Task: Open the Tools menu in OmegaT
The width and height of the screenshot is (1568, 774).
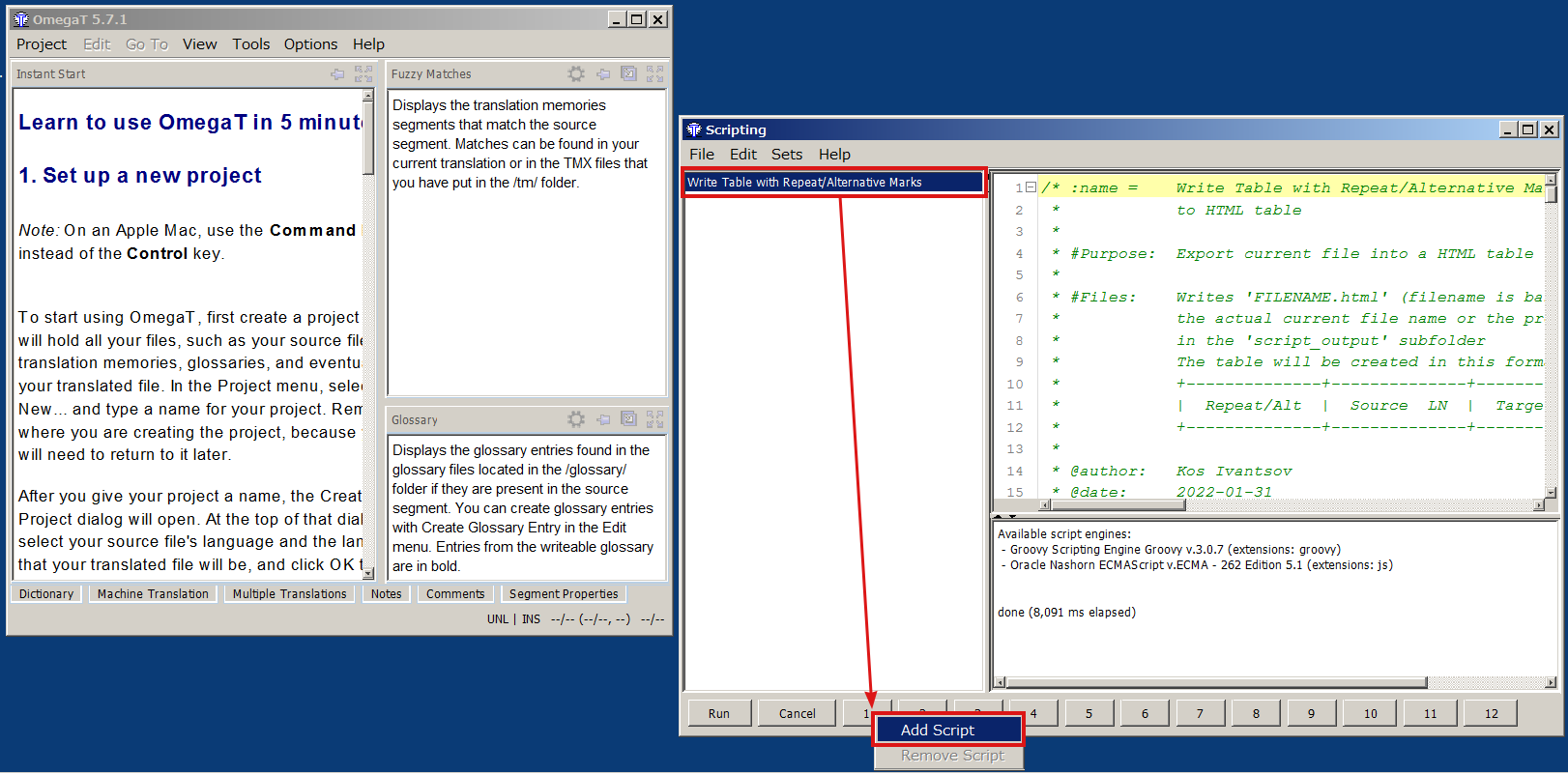Action: pos(250,44)
